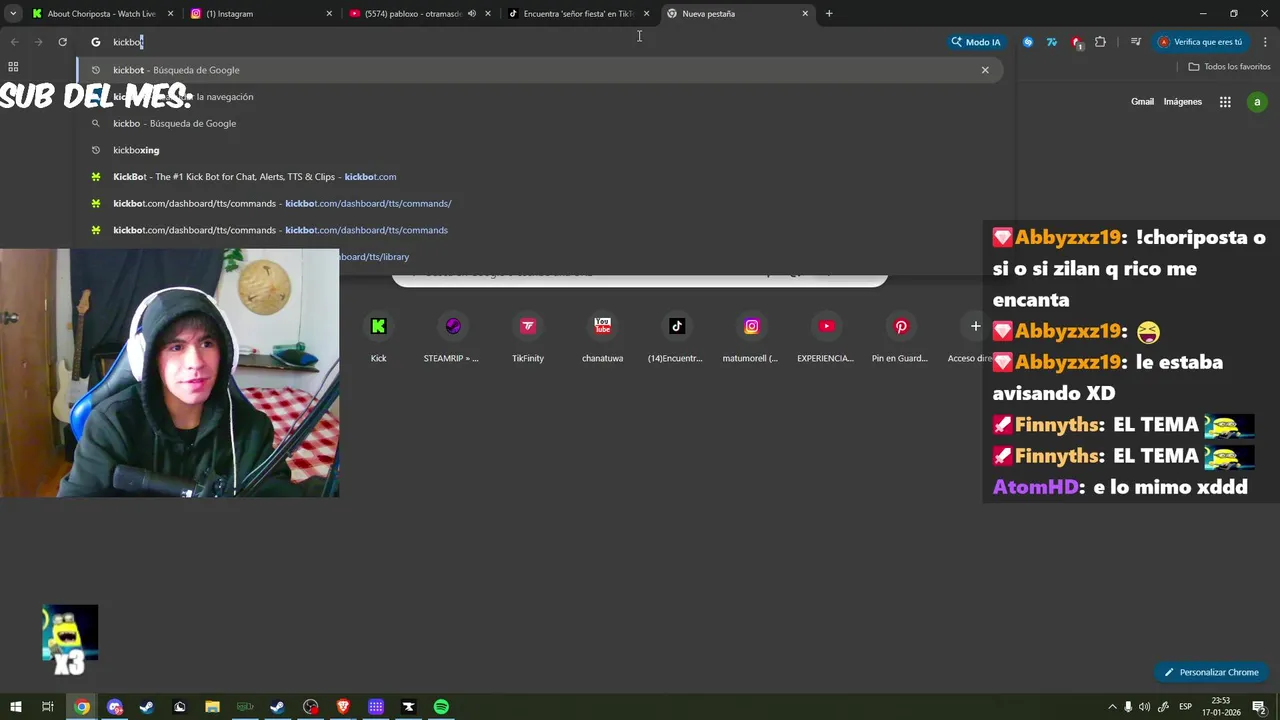Image resolution: width=1280 pixels, height=720 pixels.
Task: Close the Instagram tab
Action: tap(329, 14)
